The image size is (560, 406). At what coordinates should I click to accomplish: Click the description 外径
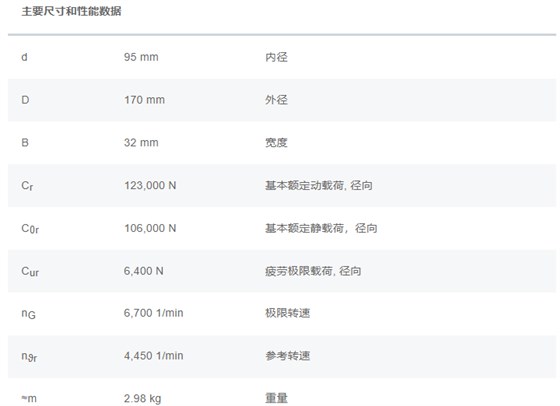(276, 100)
